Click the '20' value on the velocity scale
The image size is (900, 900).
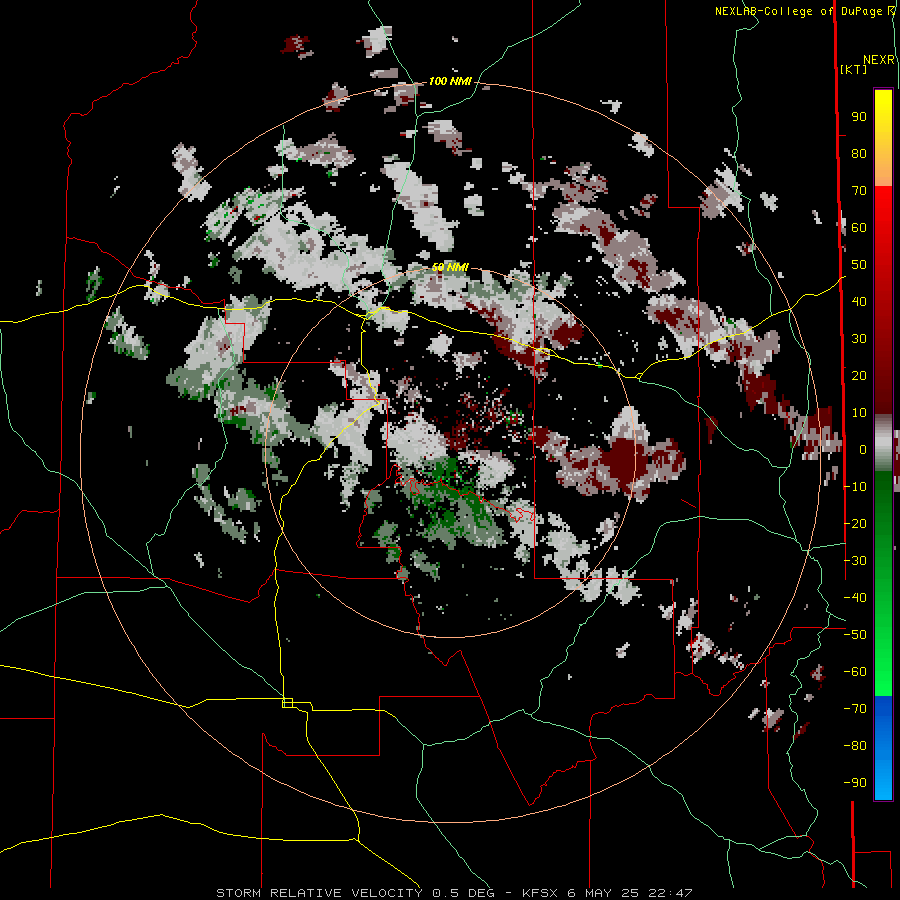coord(859,376)
